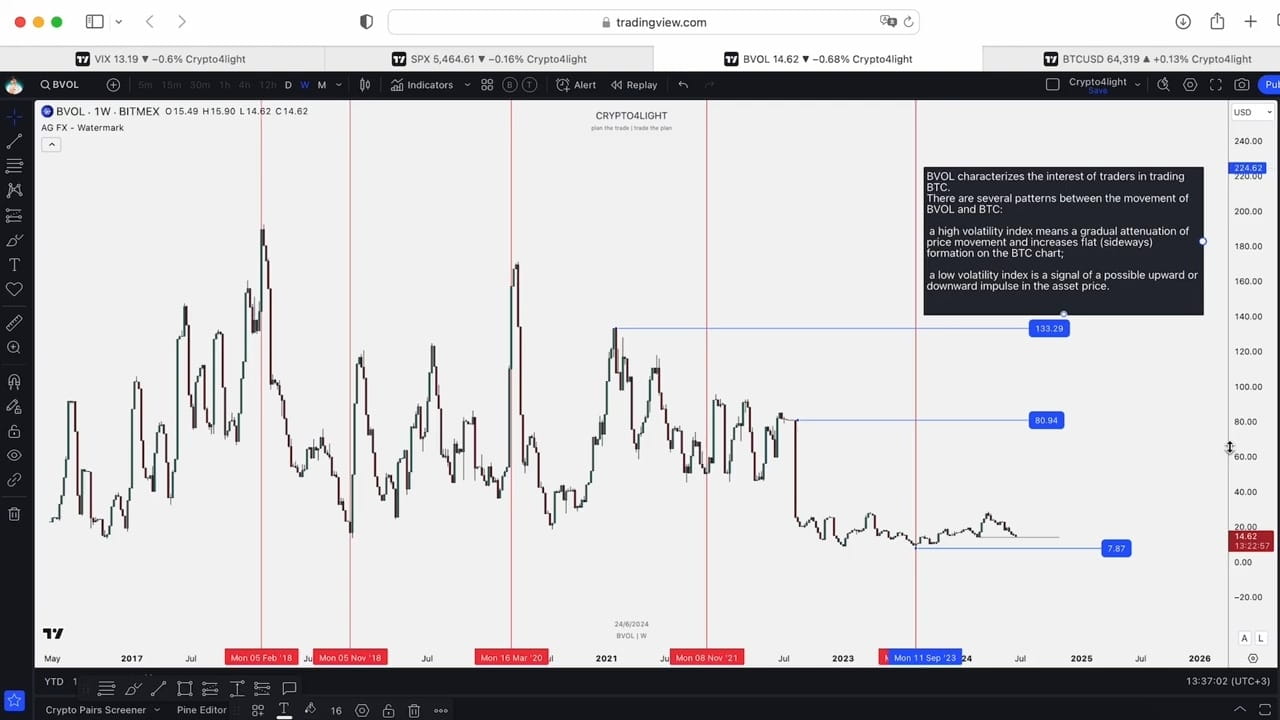Image resolution: width=1280 pixels, height=720 pixels.
Task: Expand the Indicators dropdown arrow
Action: pos(466,85)
